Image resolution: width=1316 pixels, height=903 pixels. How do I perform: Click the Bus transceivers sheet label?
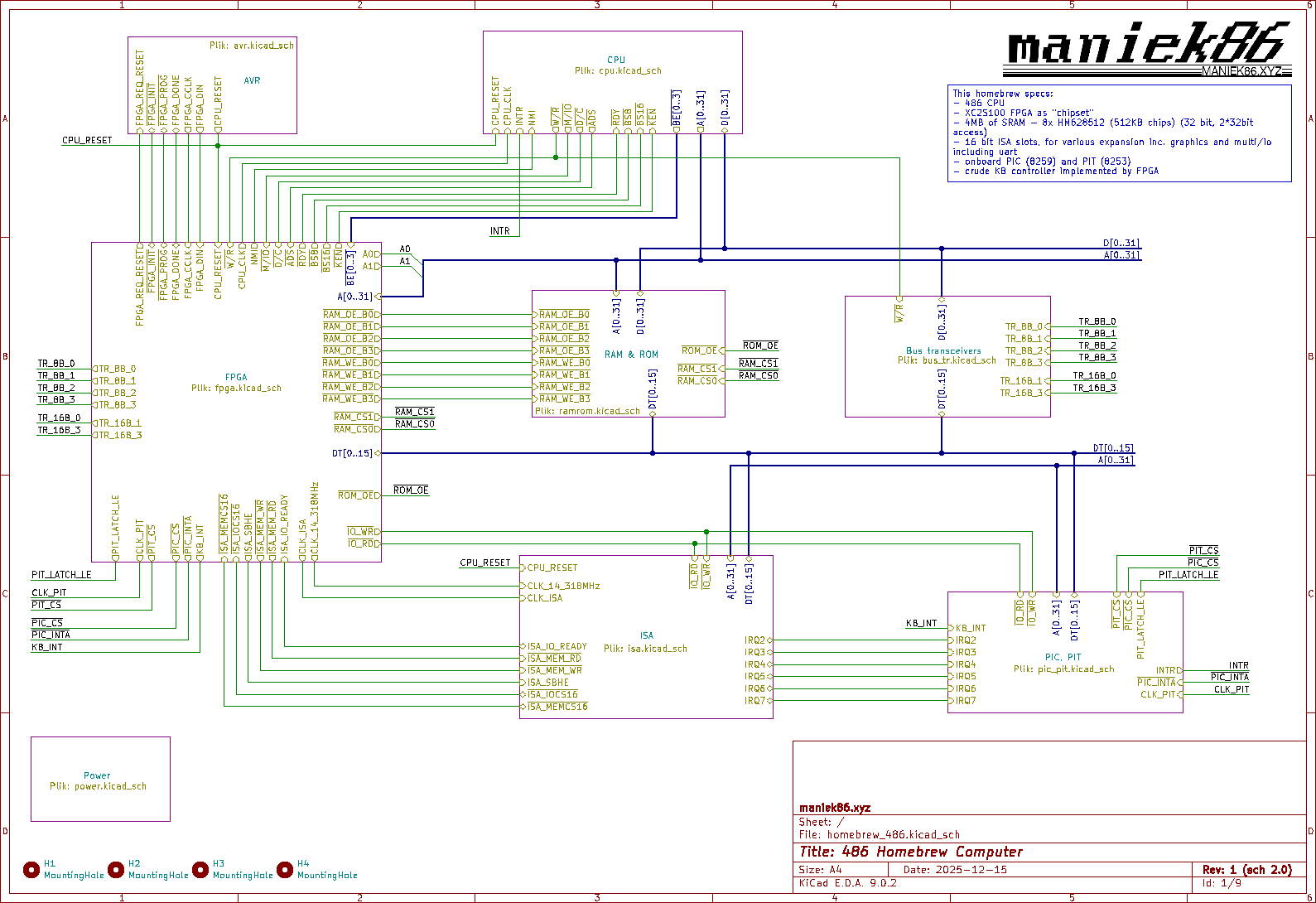point(942,350)
